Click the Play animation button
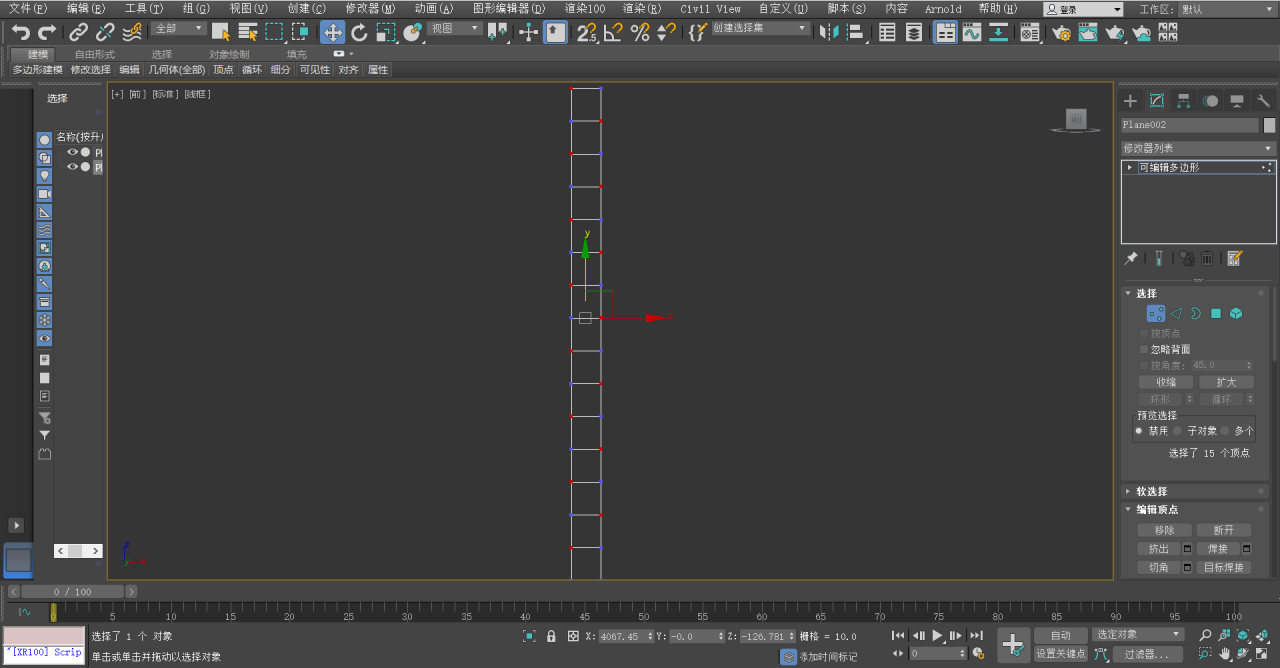Viewport: 1280px width, 668px height. point(937,635)
